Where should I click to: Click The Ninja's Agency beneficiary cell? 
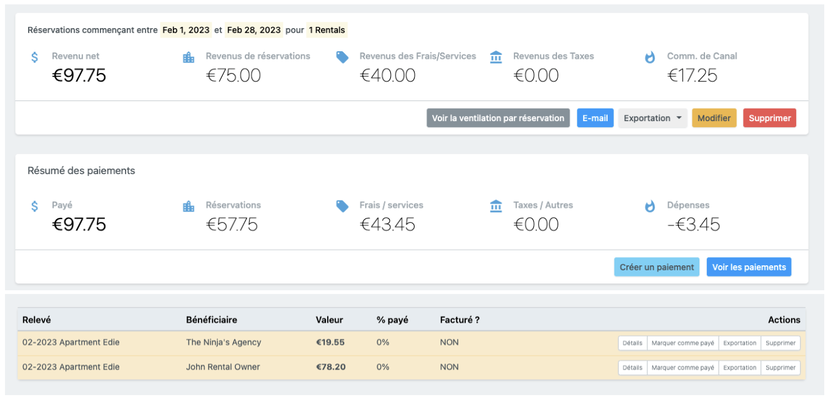[223, 342]
